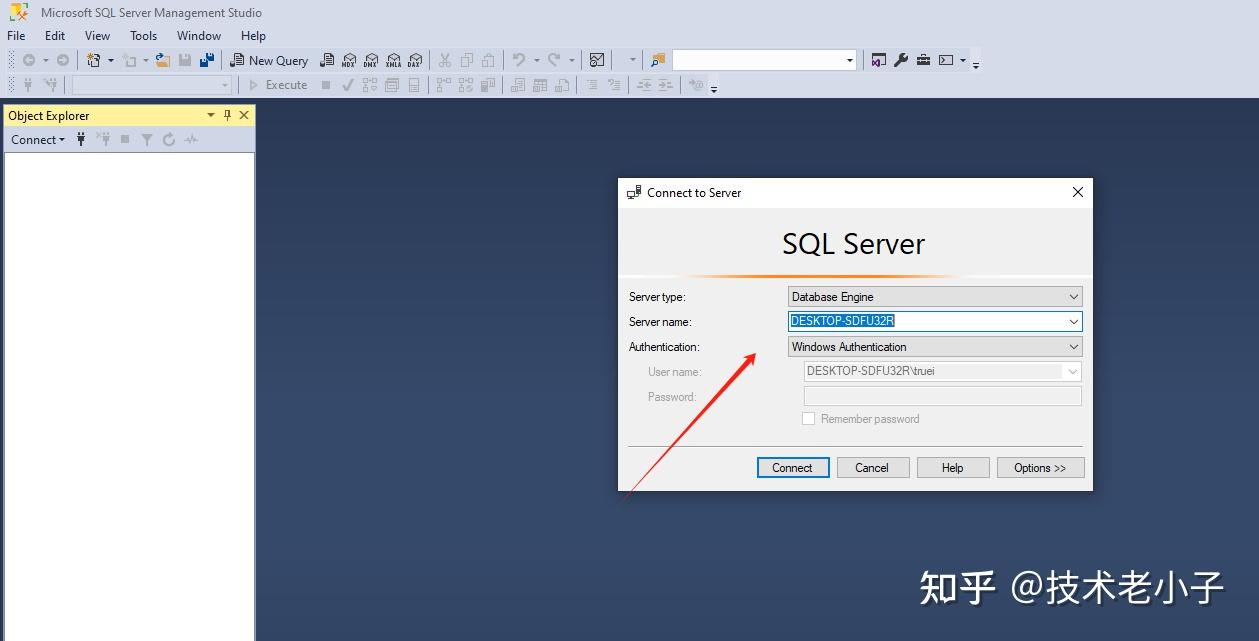Expand the Server name combo box arrow
Screen dimensions: 1259x641
tap(1074, 321)
